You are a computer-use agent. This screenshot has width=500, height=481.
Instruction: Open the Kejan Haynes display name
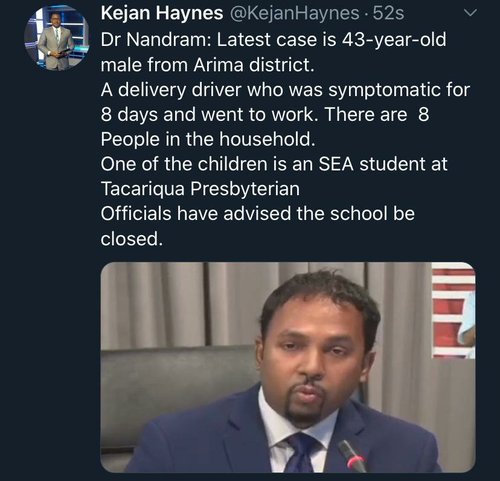[x=162, y=14]
